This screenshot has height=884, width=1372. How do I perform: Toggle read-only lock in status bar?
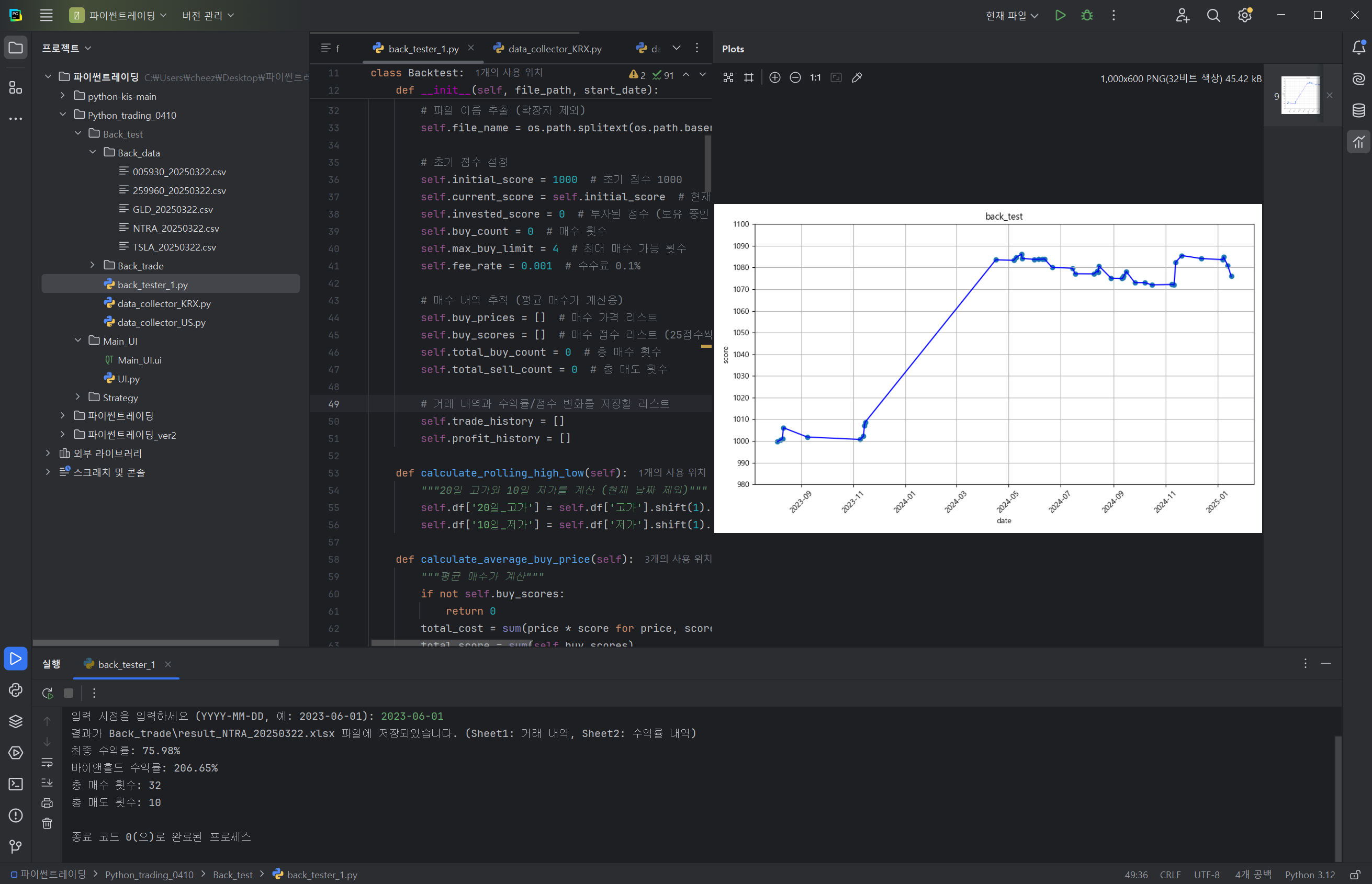tap(1355, 874)
